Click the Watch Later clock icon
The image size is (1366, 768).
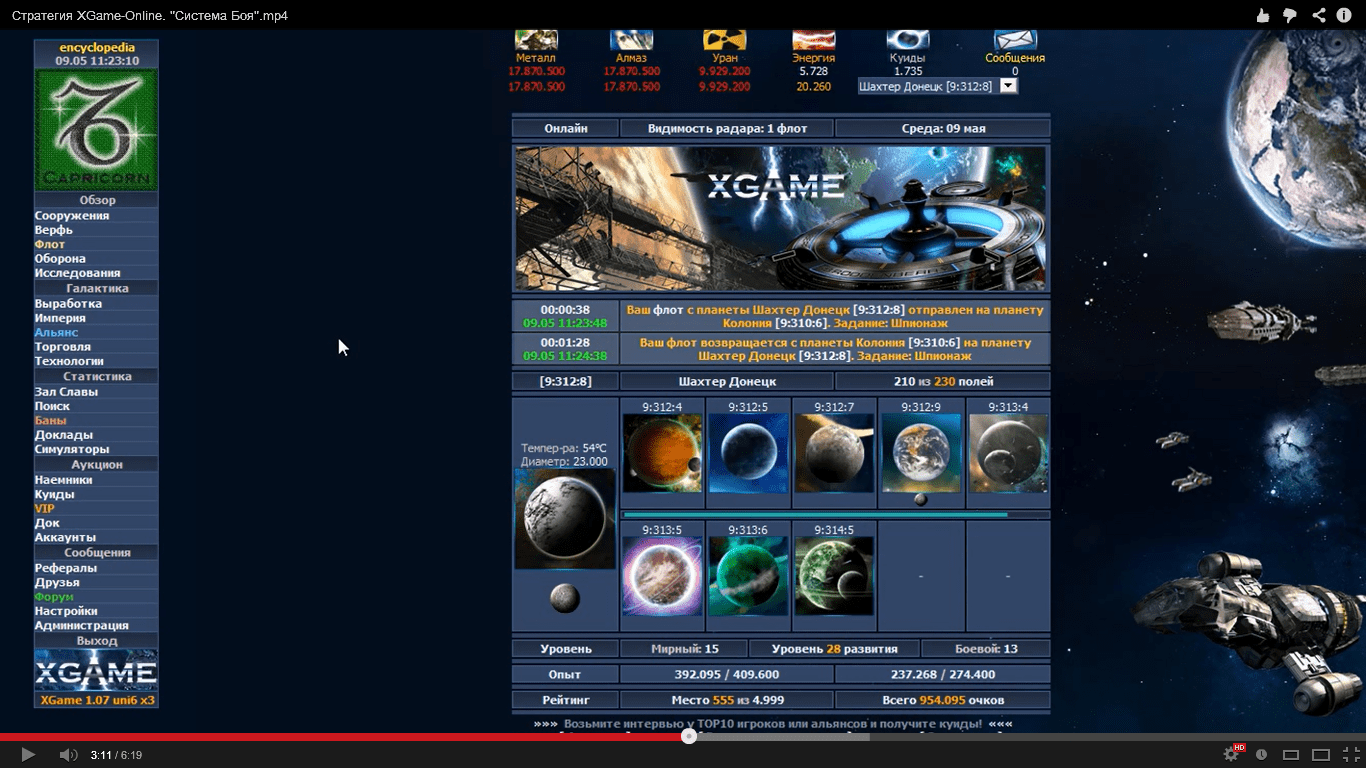click(x=1262, y=754)
